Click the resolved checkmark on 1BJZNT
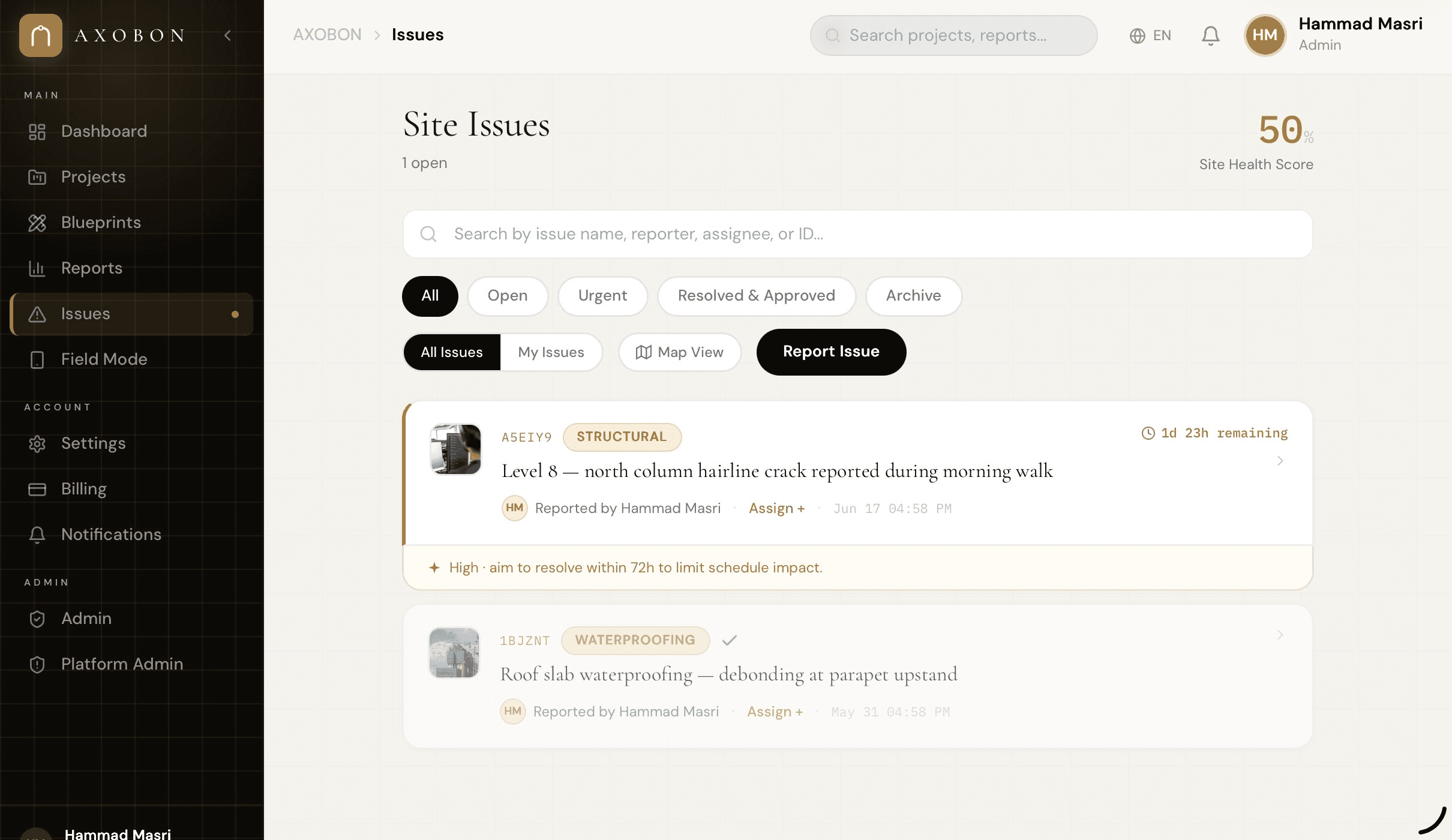This screenshot has width=1452, height=840. [x=729, y=640]
